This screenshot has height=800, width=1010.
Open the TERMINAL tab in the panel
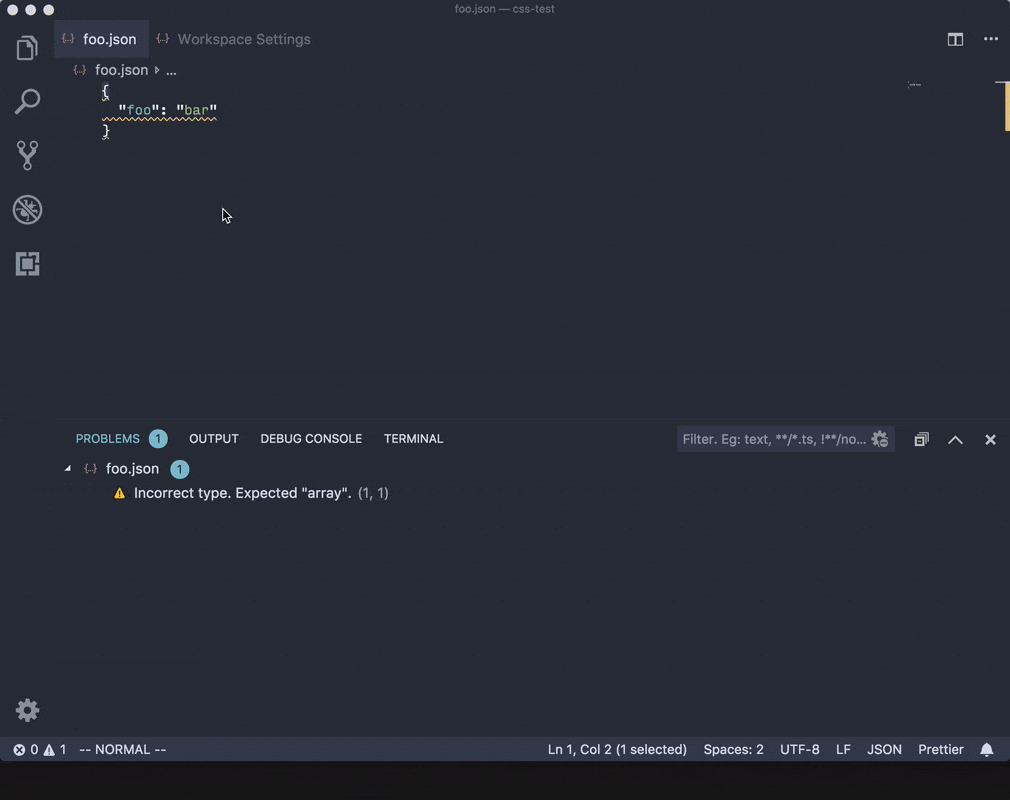413,438
